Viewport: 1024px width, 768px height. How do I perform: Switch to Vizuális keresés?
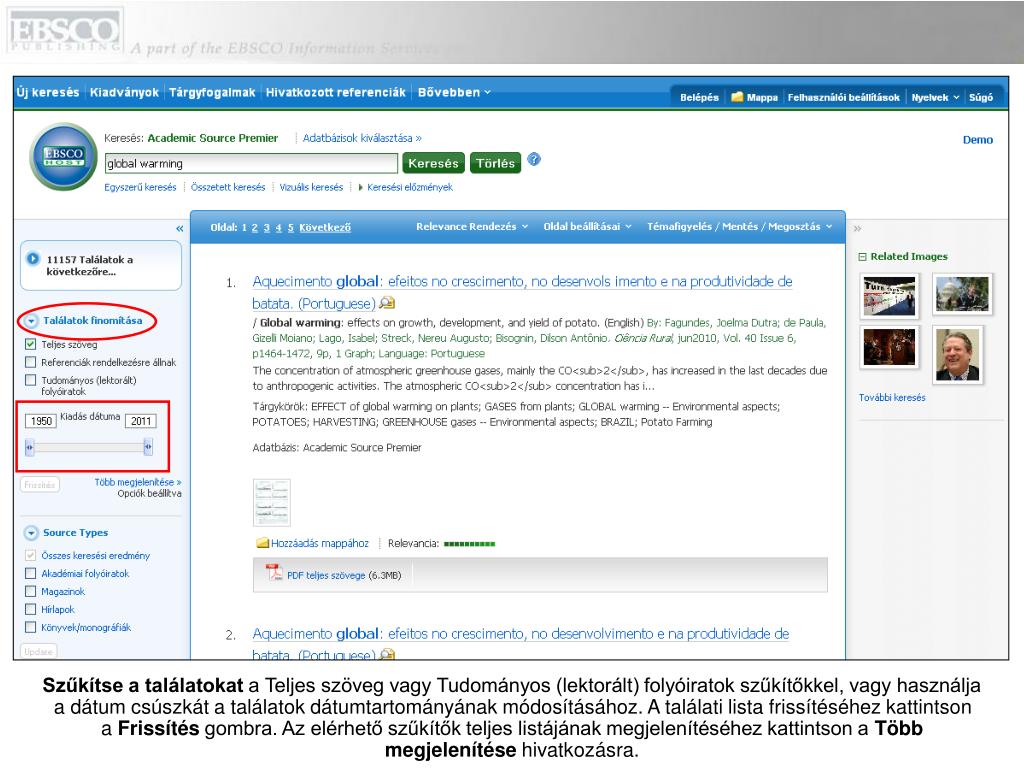point(311,187)
